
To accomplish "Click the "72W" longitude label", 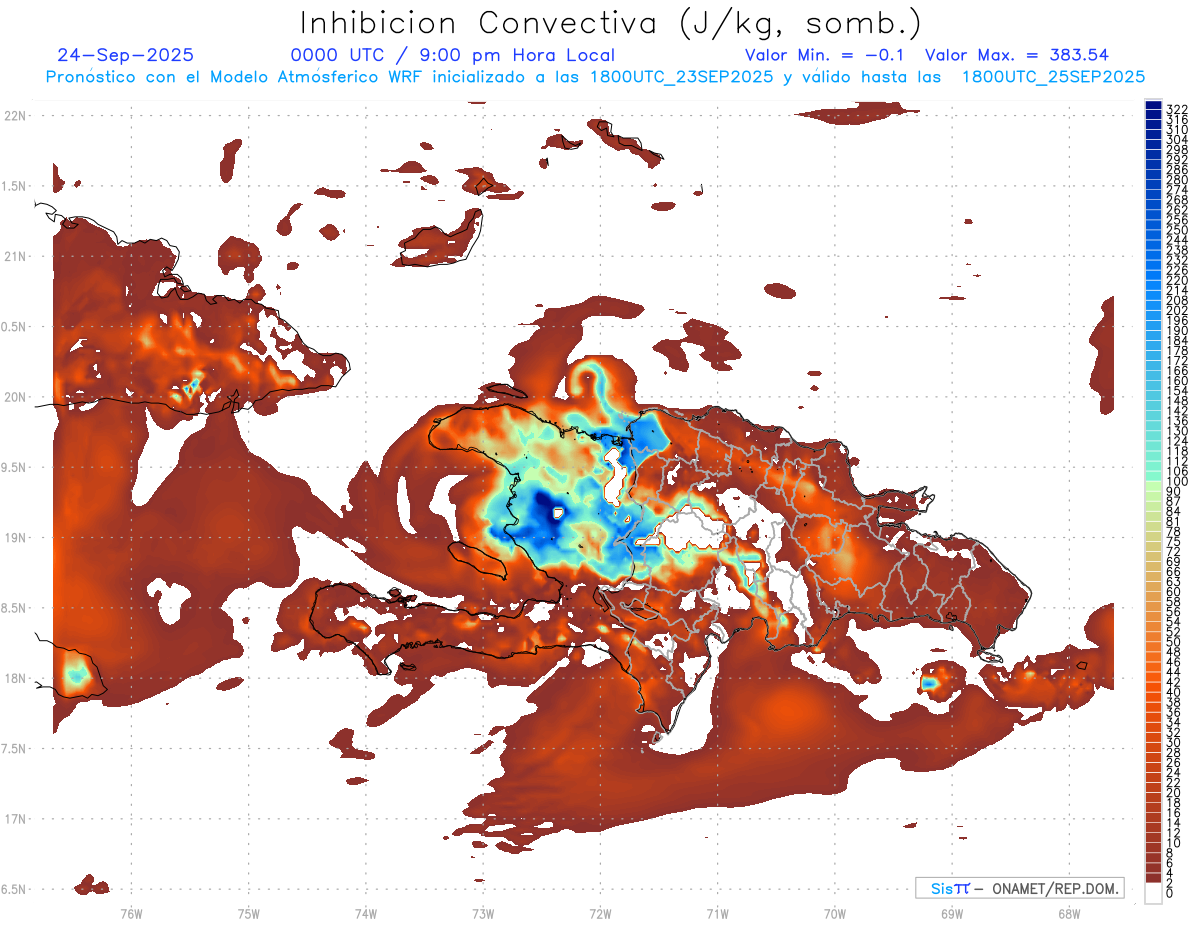I will [600, 914].
